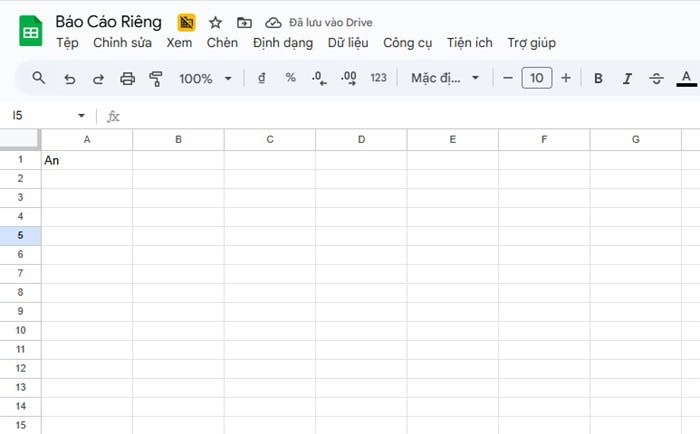Toggle strikethrough formatting
700x434 pixels.
[656, 78]
